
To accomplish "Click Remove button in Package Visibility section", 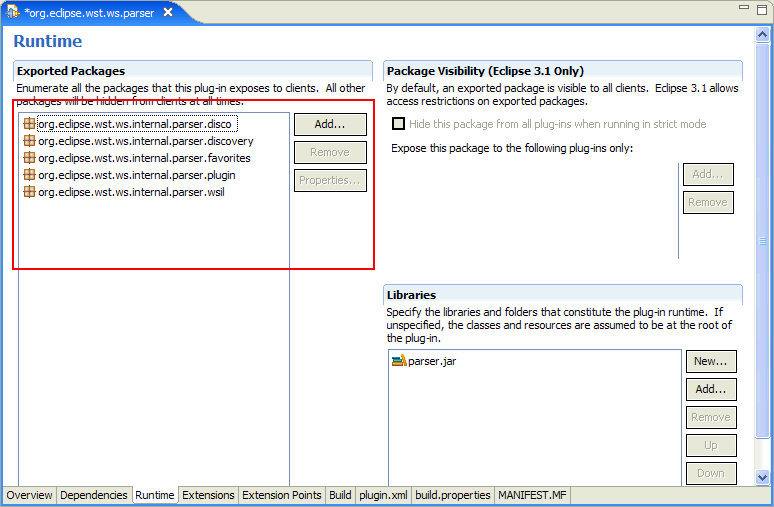I will (x=708, y=202).
